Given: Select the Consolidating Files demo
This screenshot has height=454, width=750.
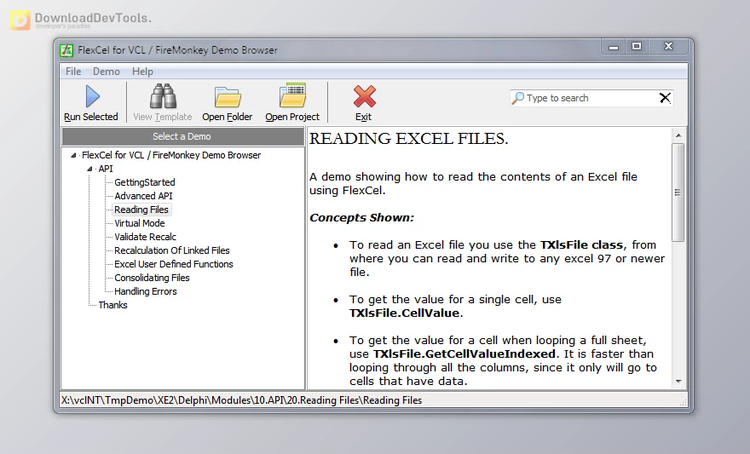Looking at the screenshot, I should (152, 278).
